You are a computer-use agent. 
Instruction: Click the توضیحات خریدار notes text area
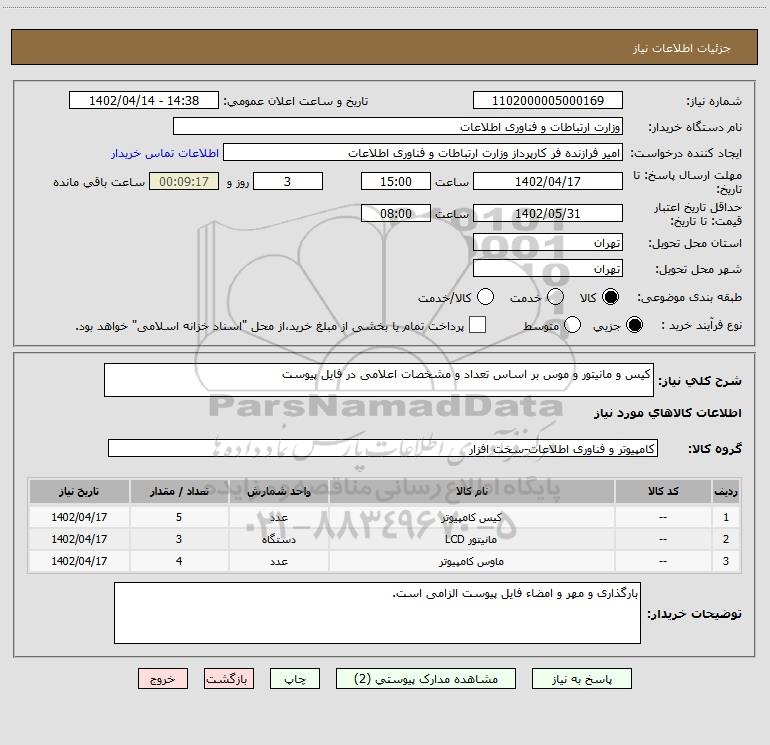point(377,613)
